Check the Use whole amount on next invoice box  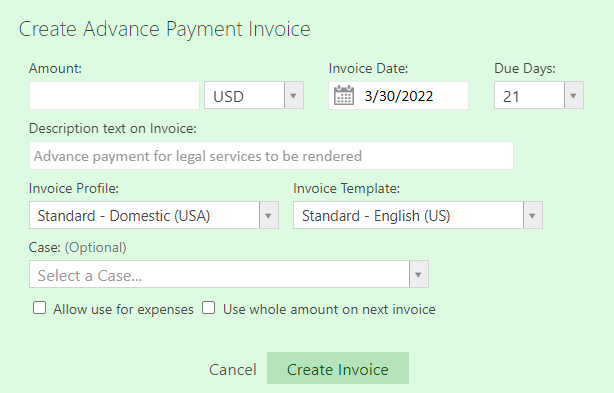(209, 308)
